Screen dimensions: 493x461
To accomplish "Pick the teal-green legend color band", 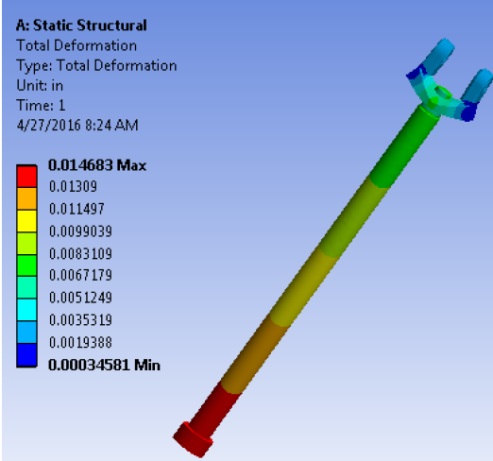I will [27, 288].
